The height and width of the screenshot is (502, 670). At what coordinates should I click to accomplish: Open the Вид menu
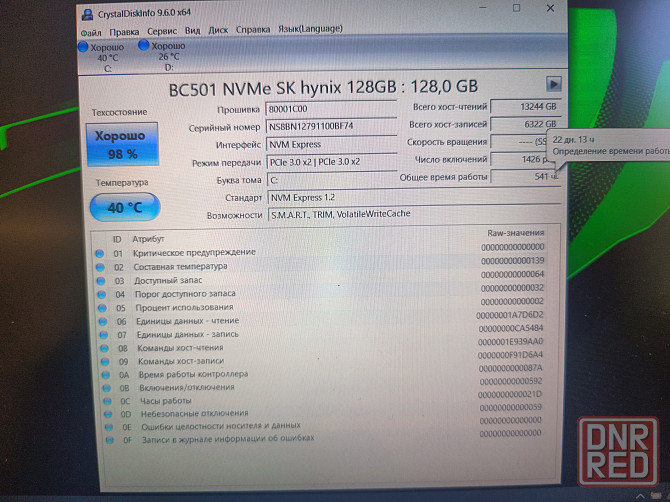192,31
